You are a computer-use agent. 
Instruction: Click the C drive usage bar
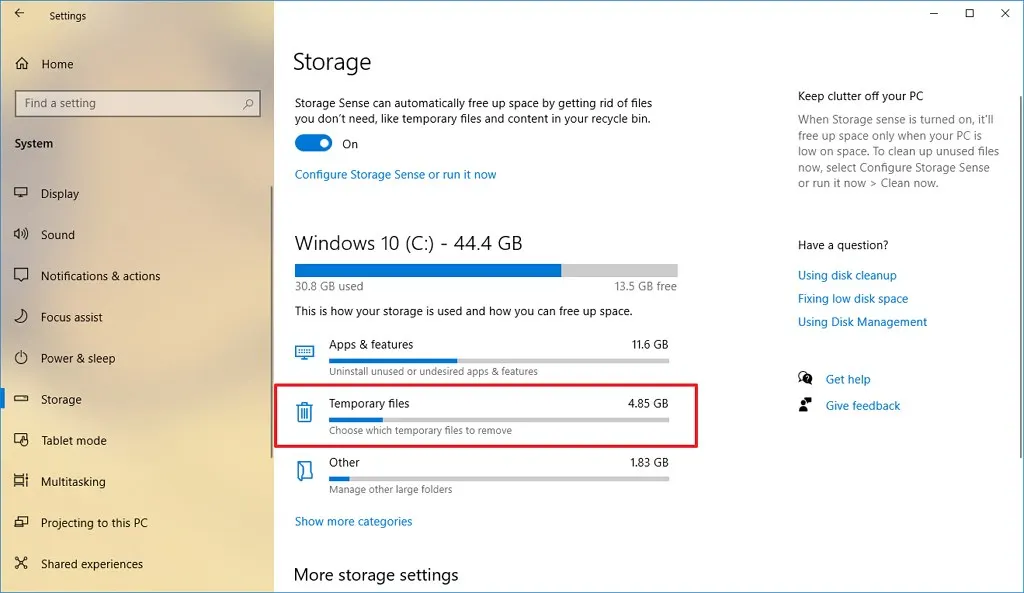pyautogui.click(x=486, y=268)
